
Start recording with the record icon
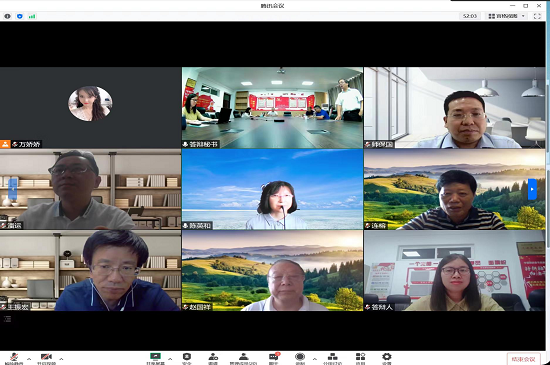pos(300,358)
